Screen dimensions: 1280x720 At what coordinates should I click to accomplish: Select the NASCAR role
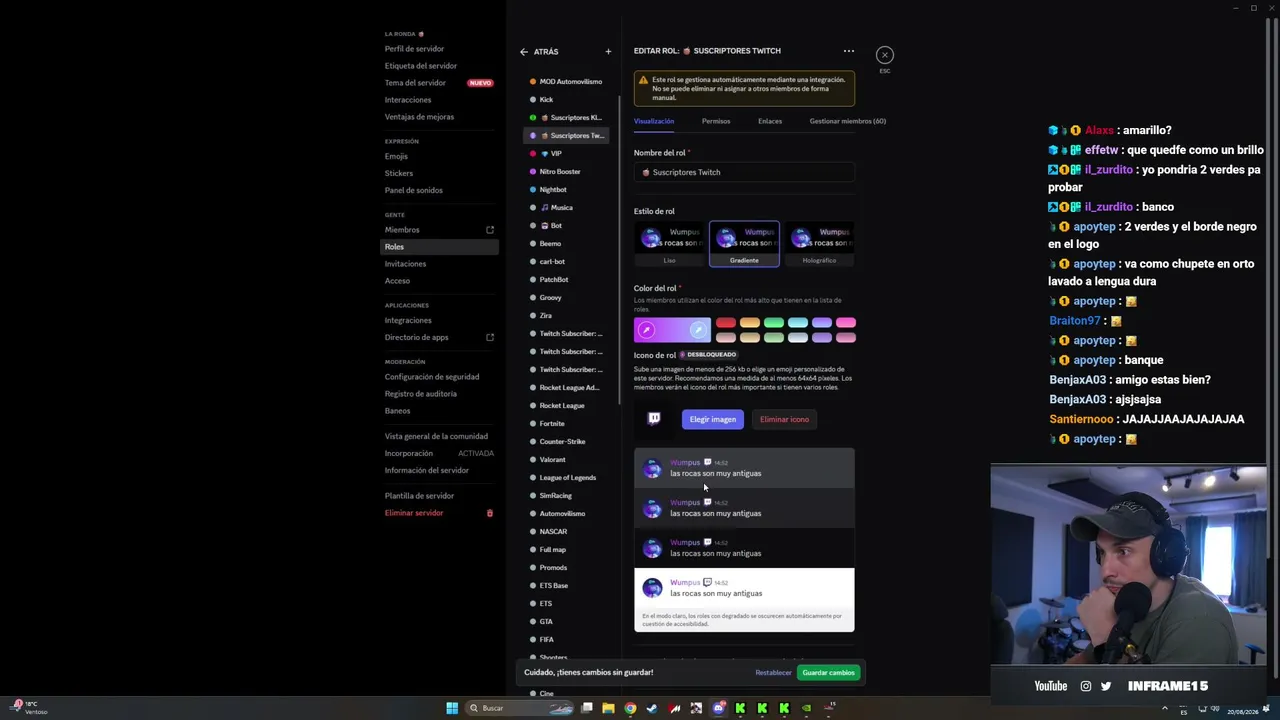pyautogui.click(x=566, y=532)
